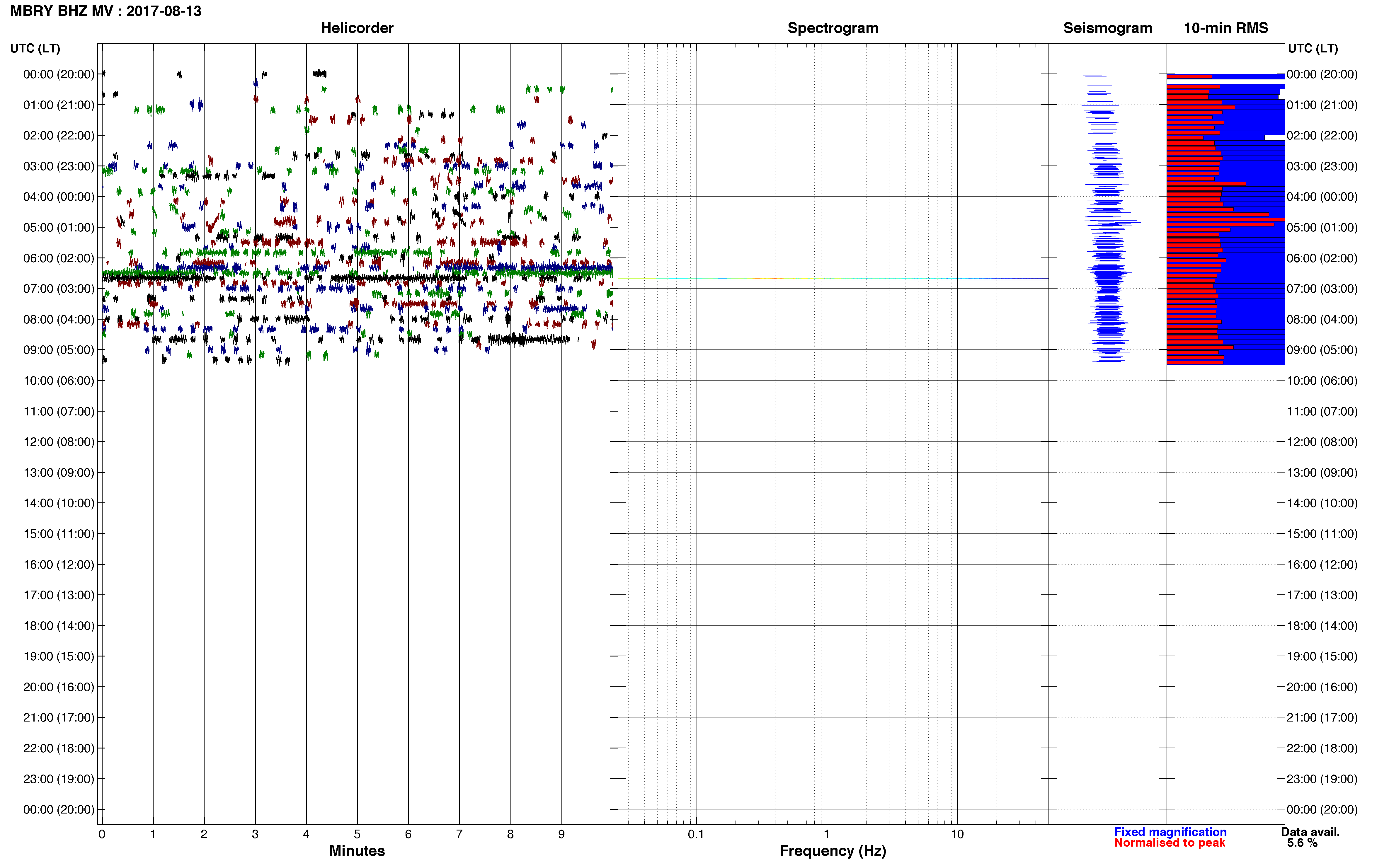Click 14:00 (10:00) on the RMS-side time axis
Image resolution: width=1389 pixels, height=868 pixels.
click(x=1322, y=503)
